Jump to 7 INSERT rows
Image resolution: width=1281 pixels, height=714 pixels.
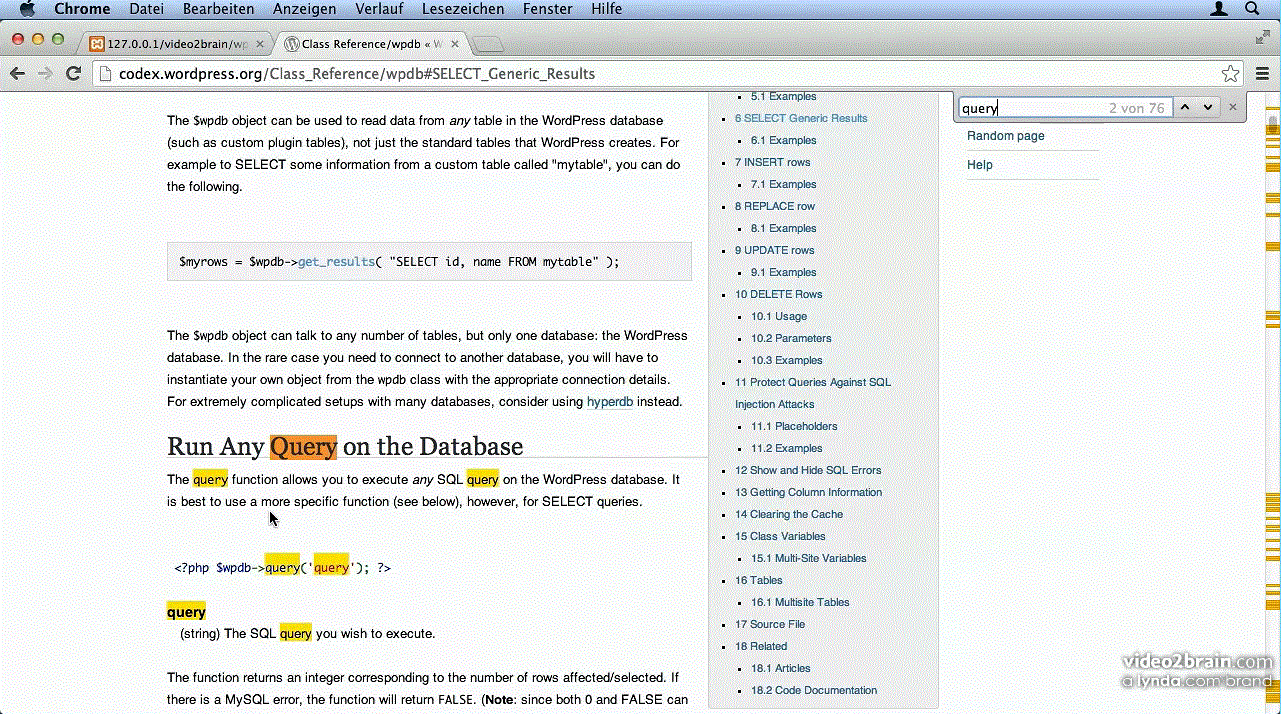(x=772, y=162)
